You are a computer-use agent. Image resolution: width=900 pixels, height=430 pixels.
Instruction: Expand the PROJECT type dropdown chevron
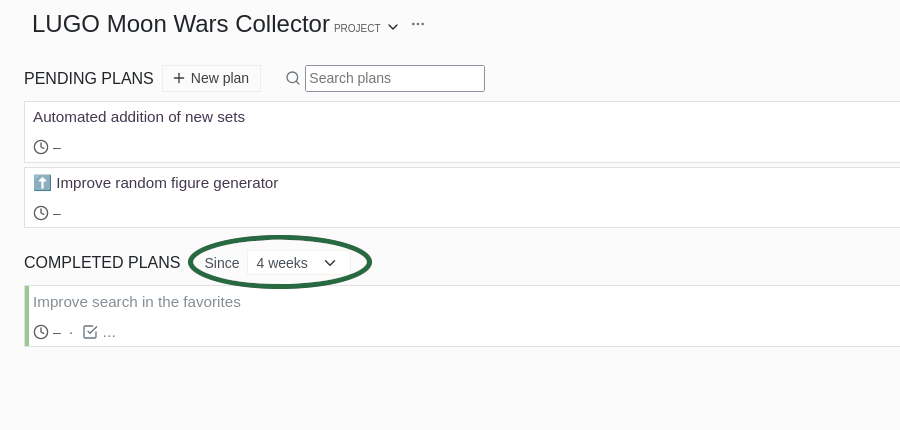393,27
